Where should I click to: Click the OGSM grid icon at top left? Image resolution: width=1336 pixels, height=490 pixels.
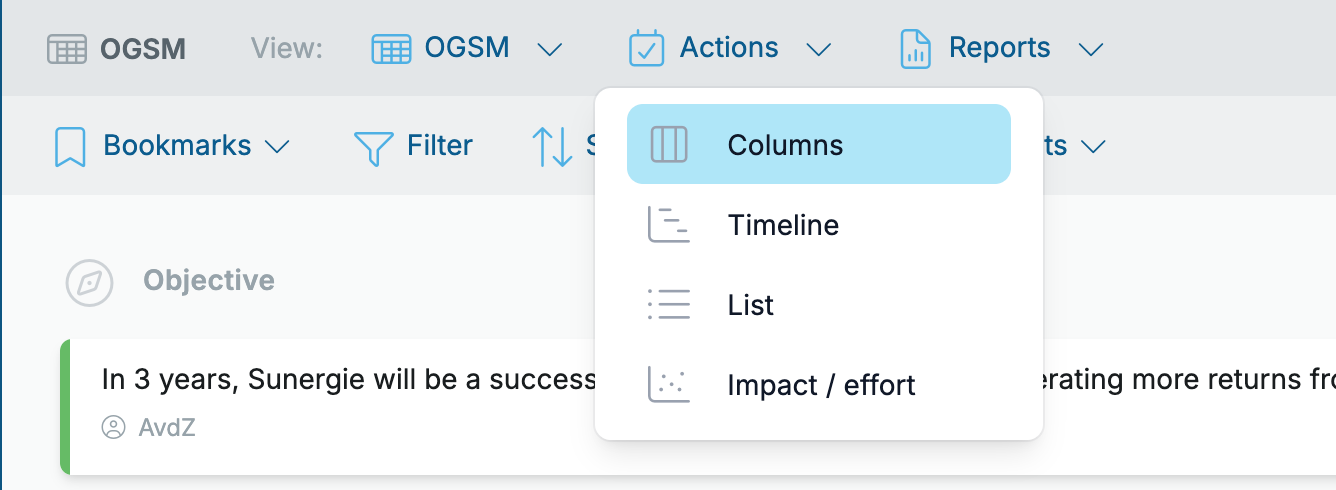[67, 49]
